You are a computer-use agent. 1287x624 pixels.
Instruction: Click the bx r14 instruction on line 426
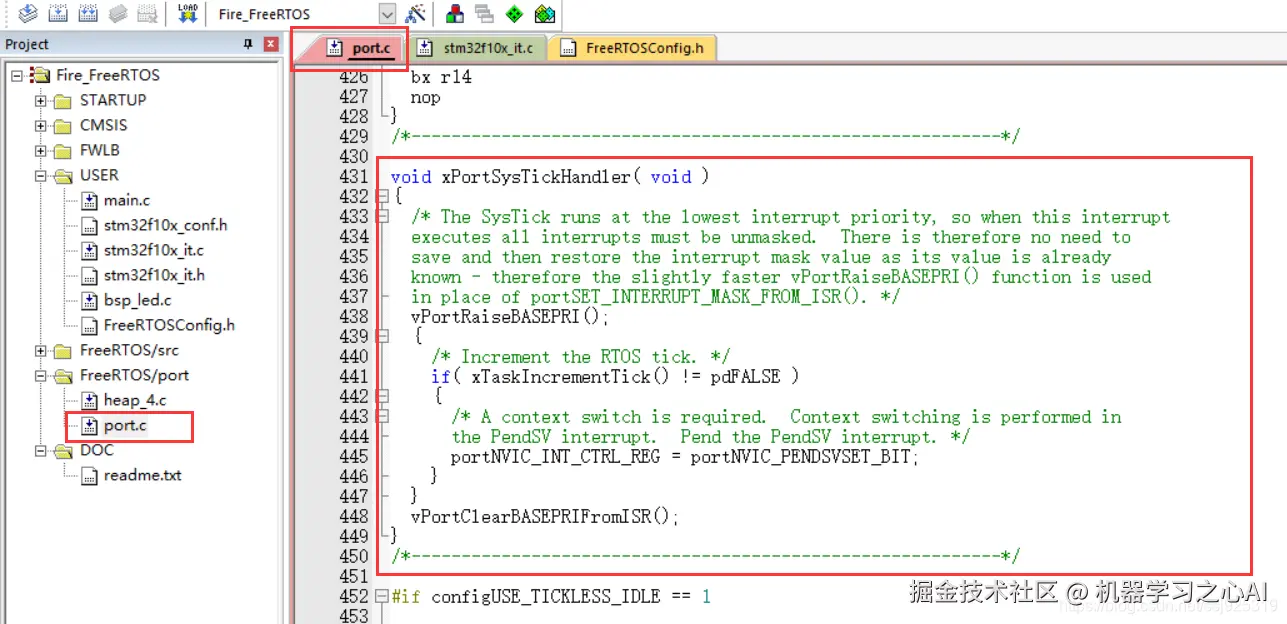(x=441, y=77)
